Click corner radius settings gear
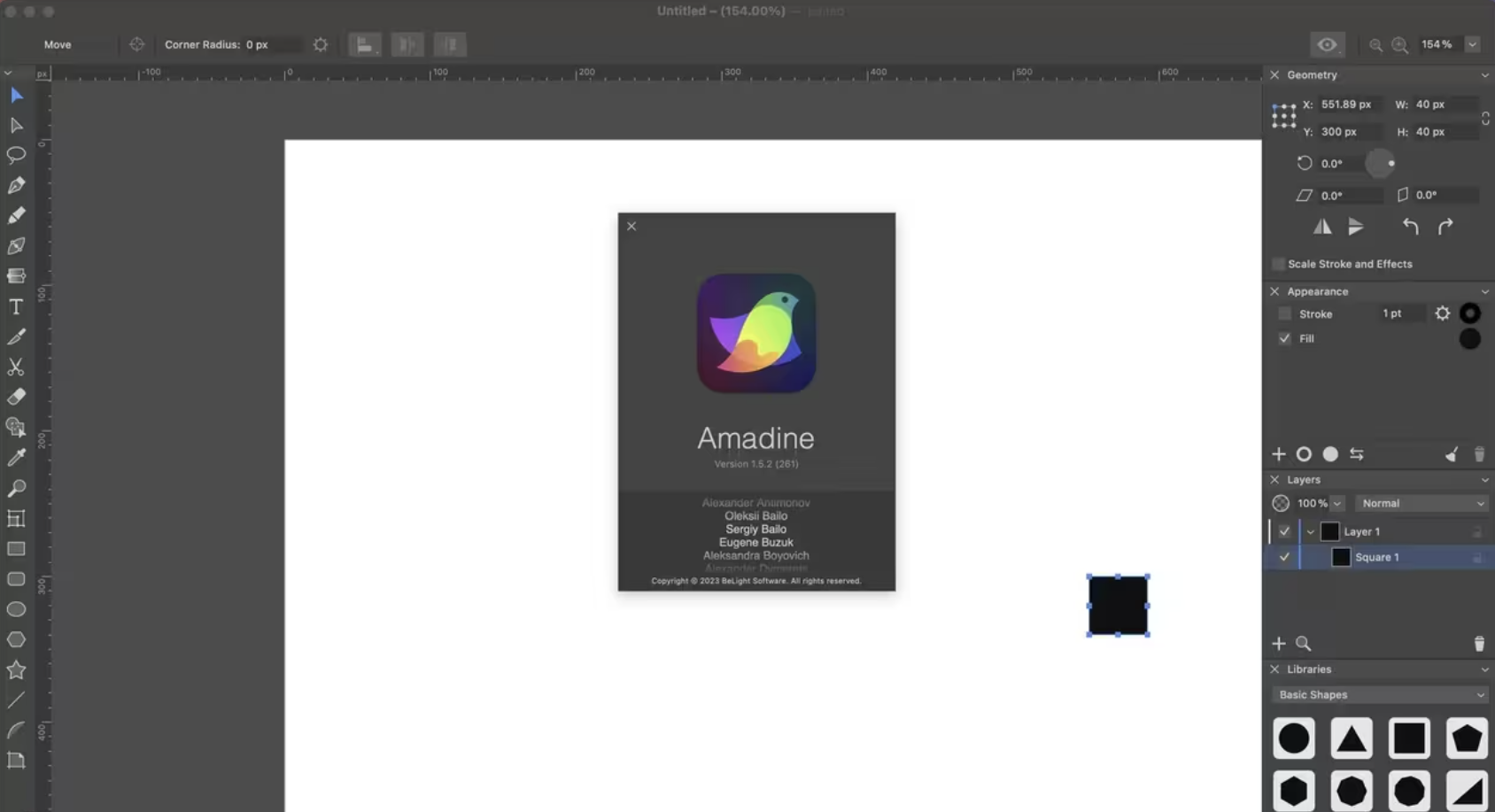 tap(321, 44)
